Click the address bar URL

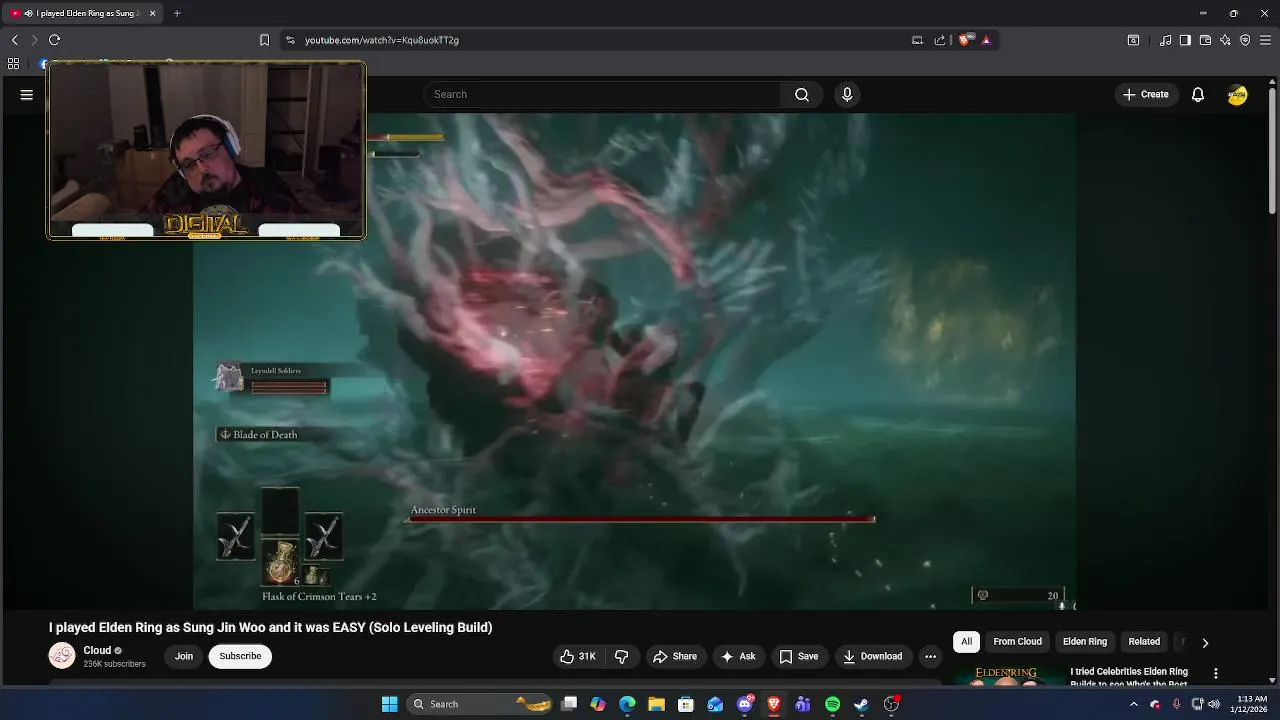click(382, 40)
